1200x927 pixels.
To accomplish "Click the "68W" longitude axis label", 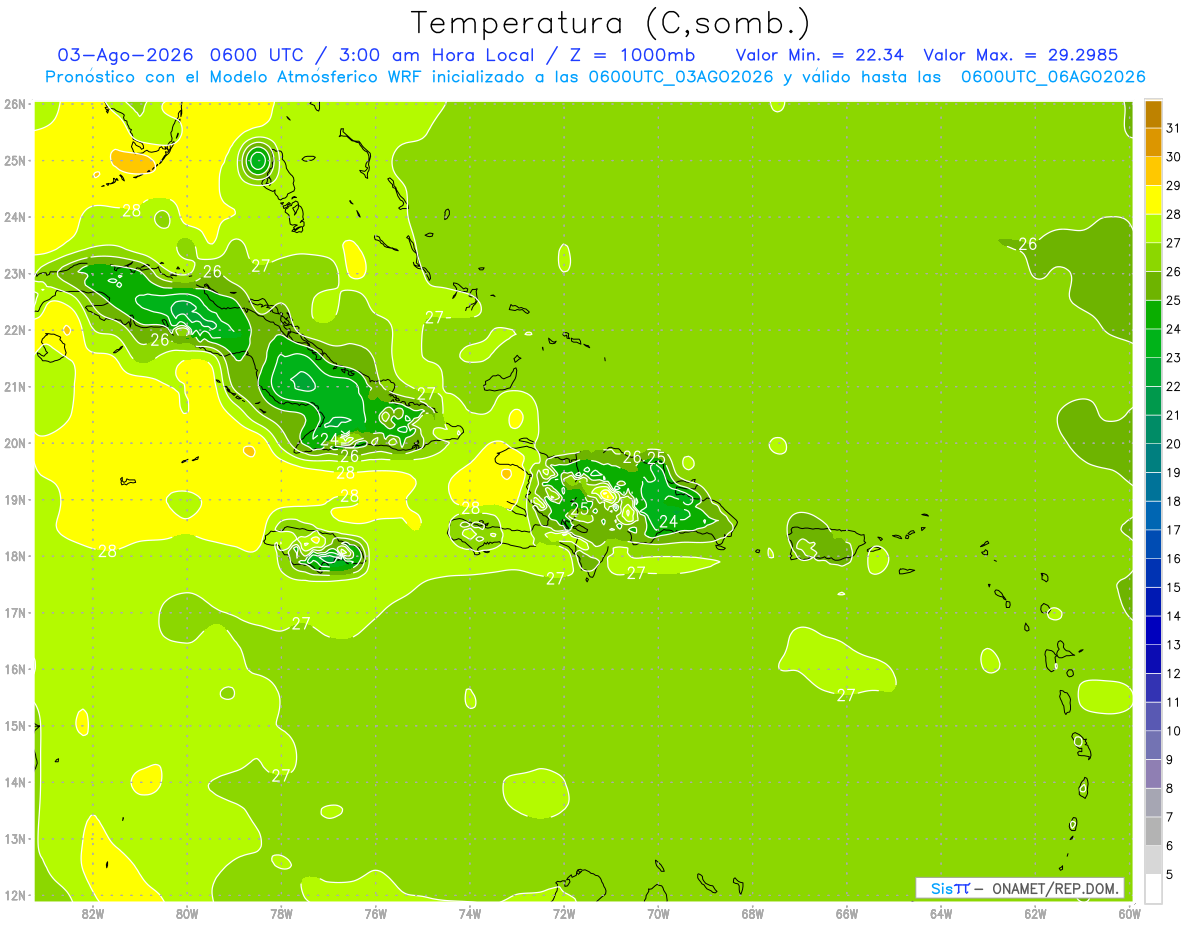I will point(752,913).
